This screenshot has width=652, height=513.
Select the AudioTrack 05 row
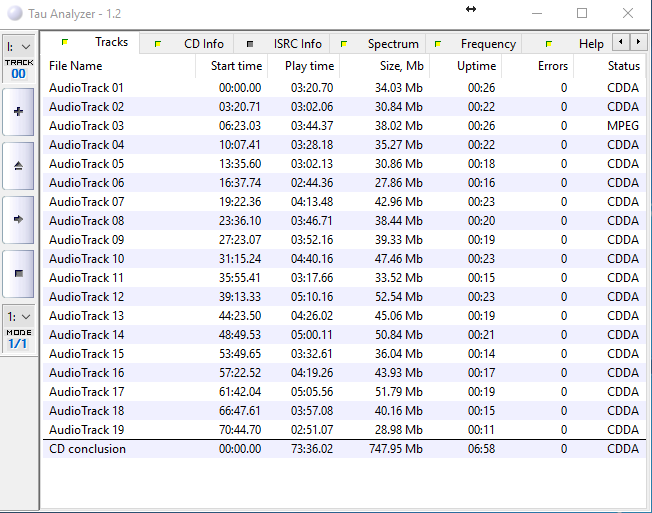coord(344,164)
